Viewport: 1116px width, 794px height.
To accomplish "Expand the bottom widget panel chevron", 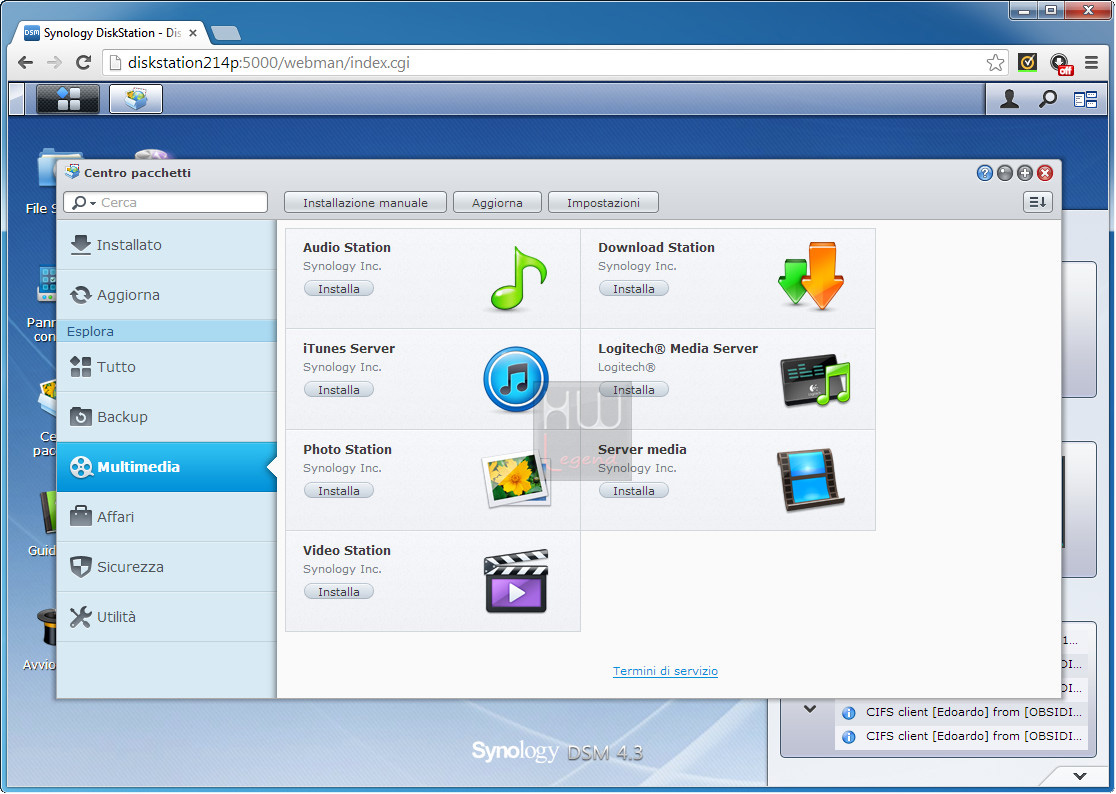I will 1080,776.
